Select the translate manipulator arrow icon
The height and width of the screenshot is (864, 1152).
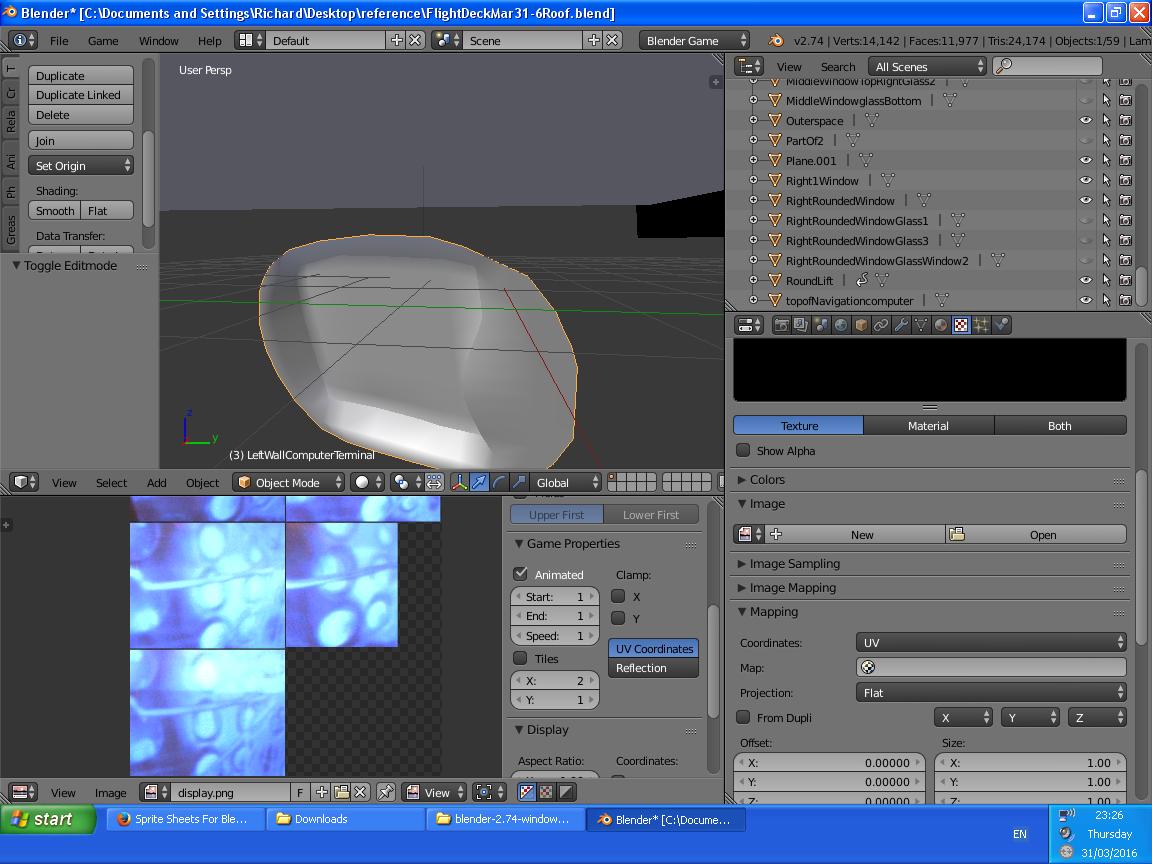pyautogui.click(x=479, y=483)
